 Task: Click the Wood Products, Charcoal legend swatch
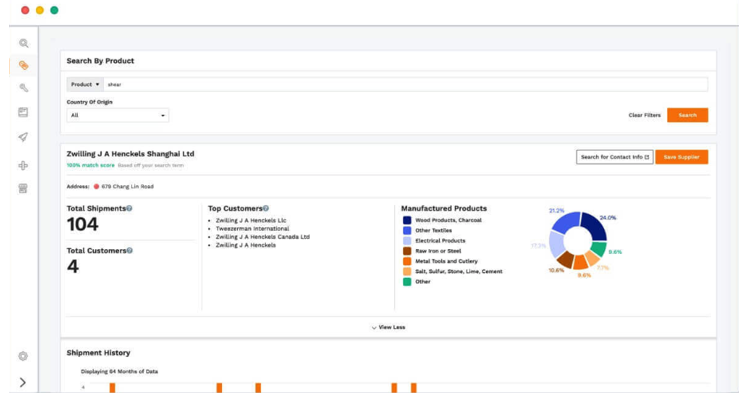point(407,220)
